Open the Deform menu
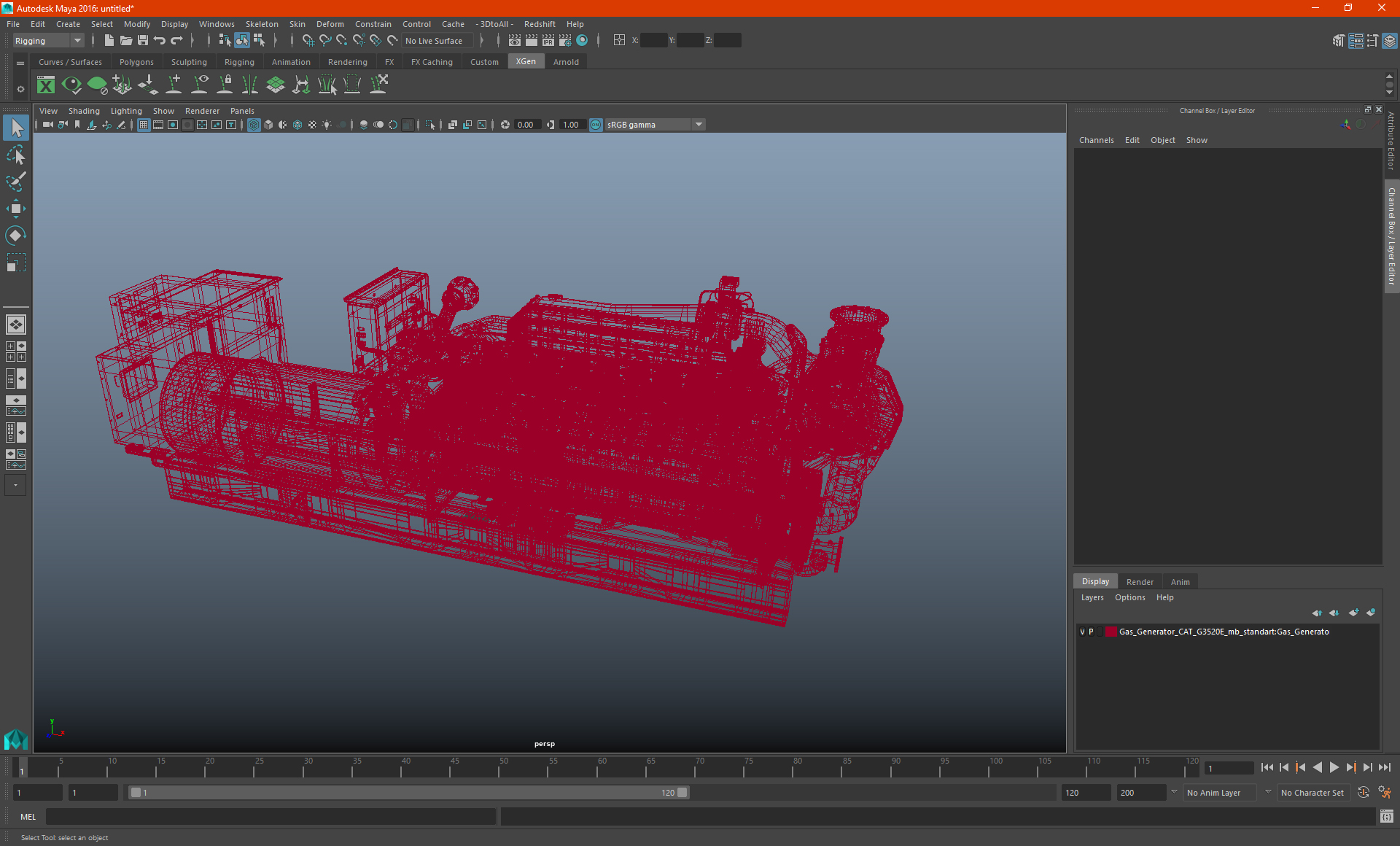 pyautogui.click(x=330, y=24)
